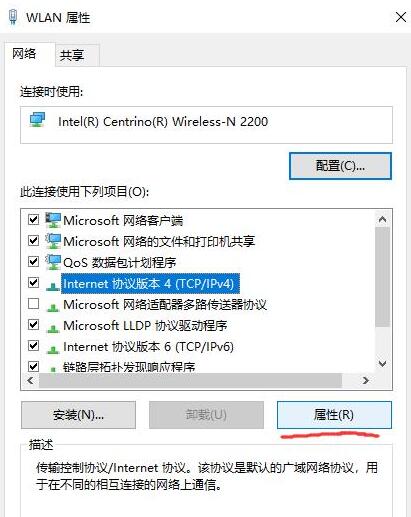Uncheck Internet 协议版本 4 checkbox
The height and width of the screenshot is (517, 411).
click(33, 283)
